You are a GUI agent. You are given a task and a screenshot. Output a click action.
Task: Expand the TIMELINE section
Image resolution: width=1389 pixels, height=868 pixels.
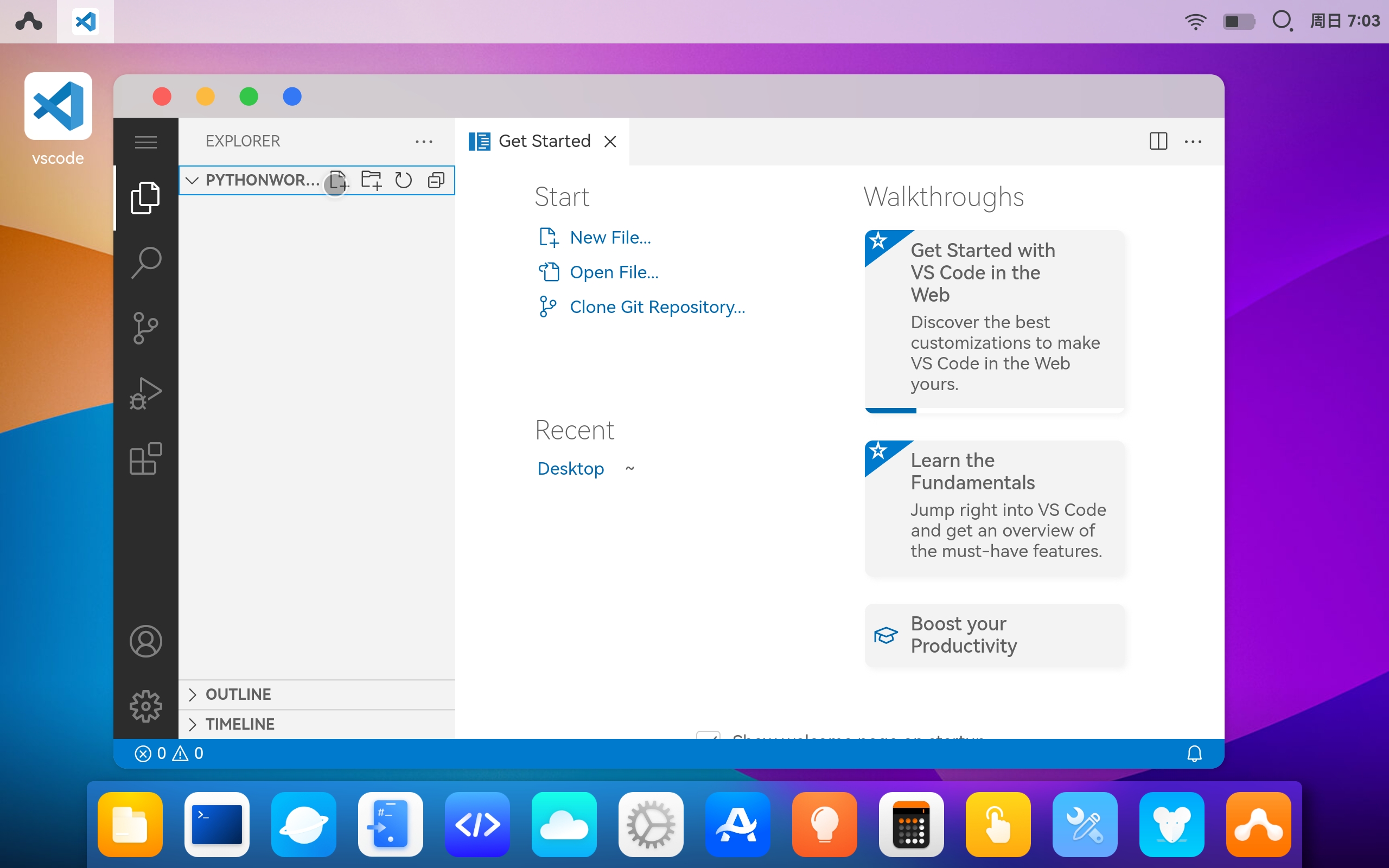coord(317,724)
